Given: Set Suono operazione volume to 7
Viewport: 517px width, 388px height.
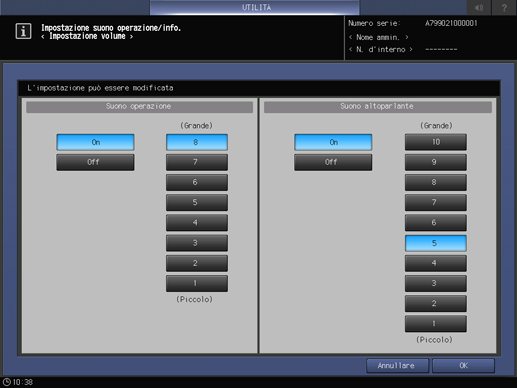Looking at the screenshot, I should coord(197,162).
